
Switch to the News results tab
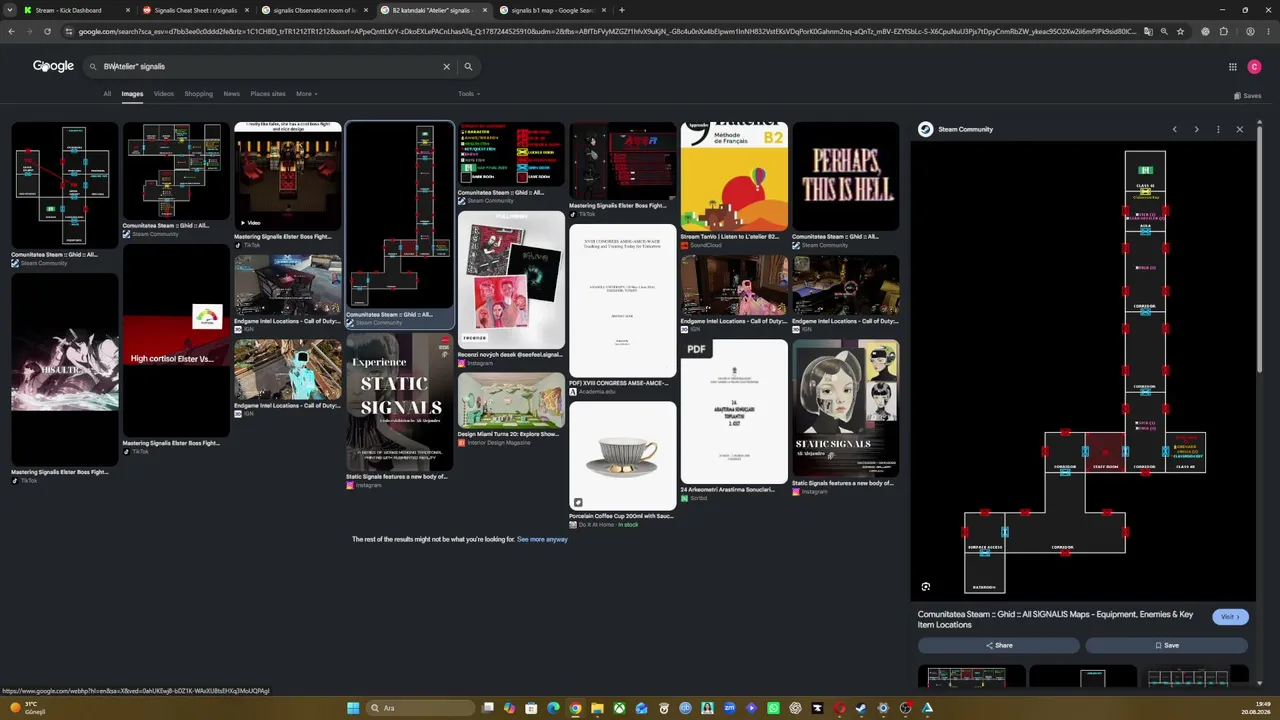coord(231,94)
